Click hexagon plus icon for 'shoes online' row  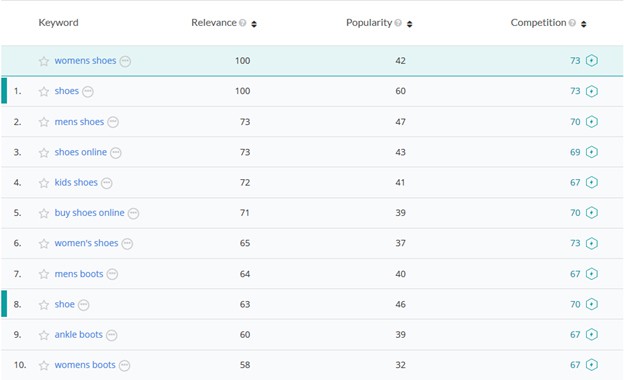592,152
